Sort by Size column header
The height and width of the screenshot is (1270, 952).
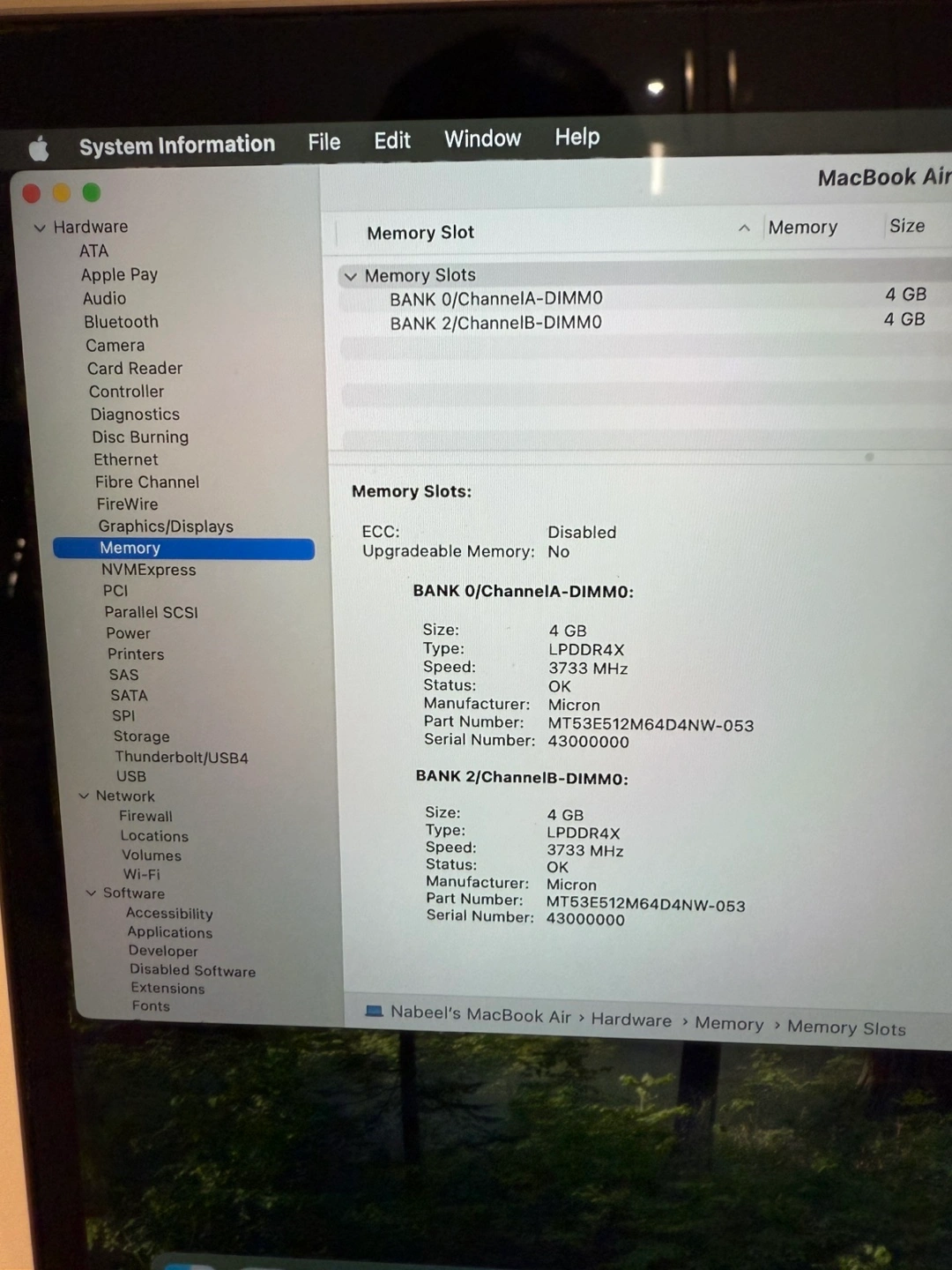[907, 226]
